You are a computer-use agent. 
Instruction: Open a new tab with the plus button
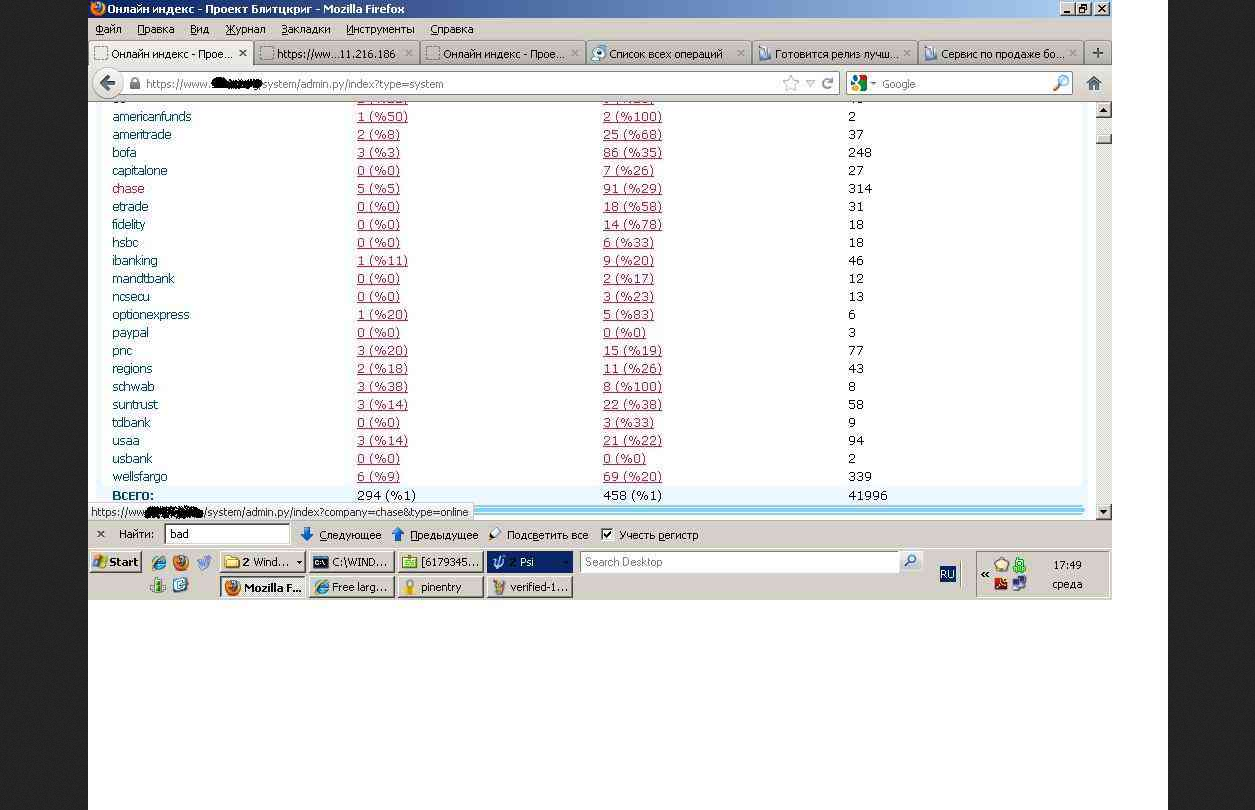coord(1097,53)
